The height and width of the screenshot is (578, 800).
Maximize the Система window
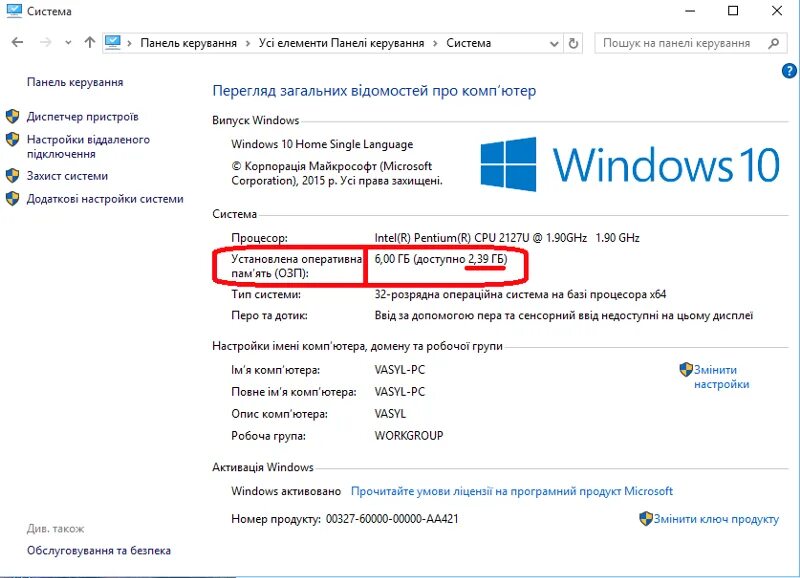(x=733, y=11)
